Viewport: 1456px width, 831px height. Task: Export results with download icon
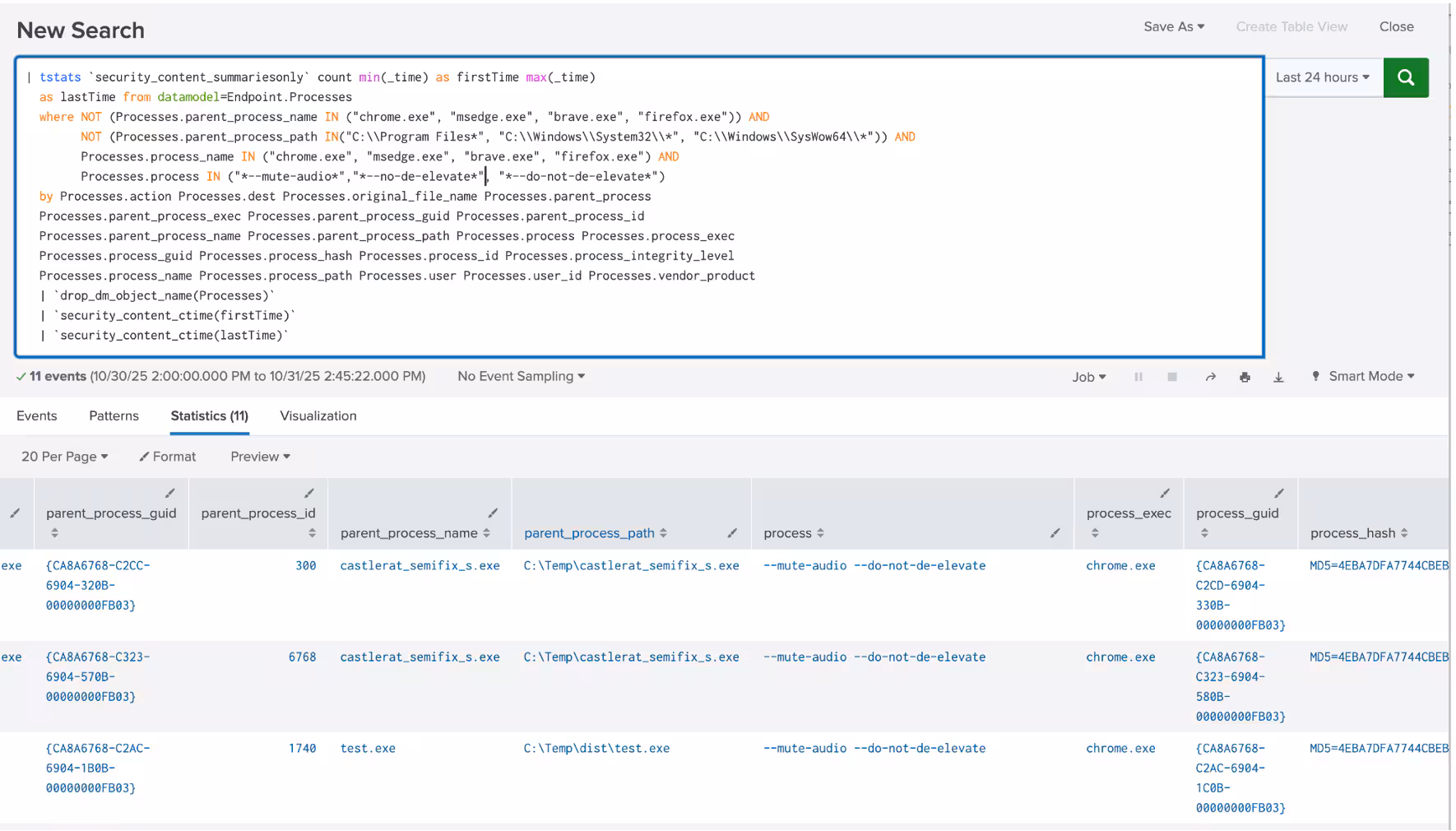point(1278,377)
